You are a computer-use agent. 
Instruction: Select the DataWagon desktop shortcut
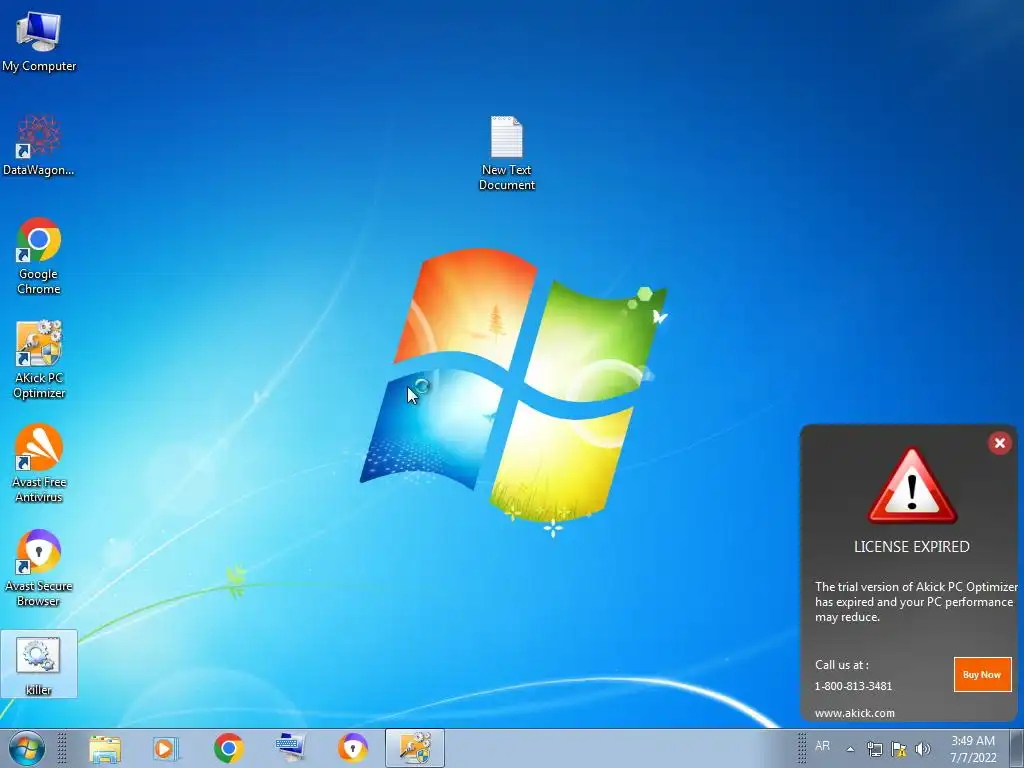click(39, 146)
